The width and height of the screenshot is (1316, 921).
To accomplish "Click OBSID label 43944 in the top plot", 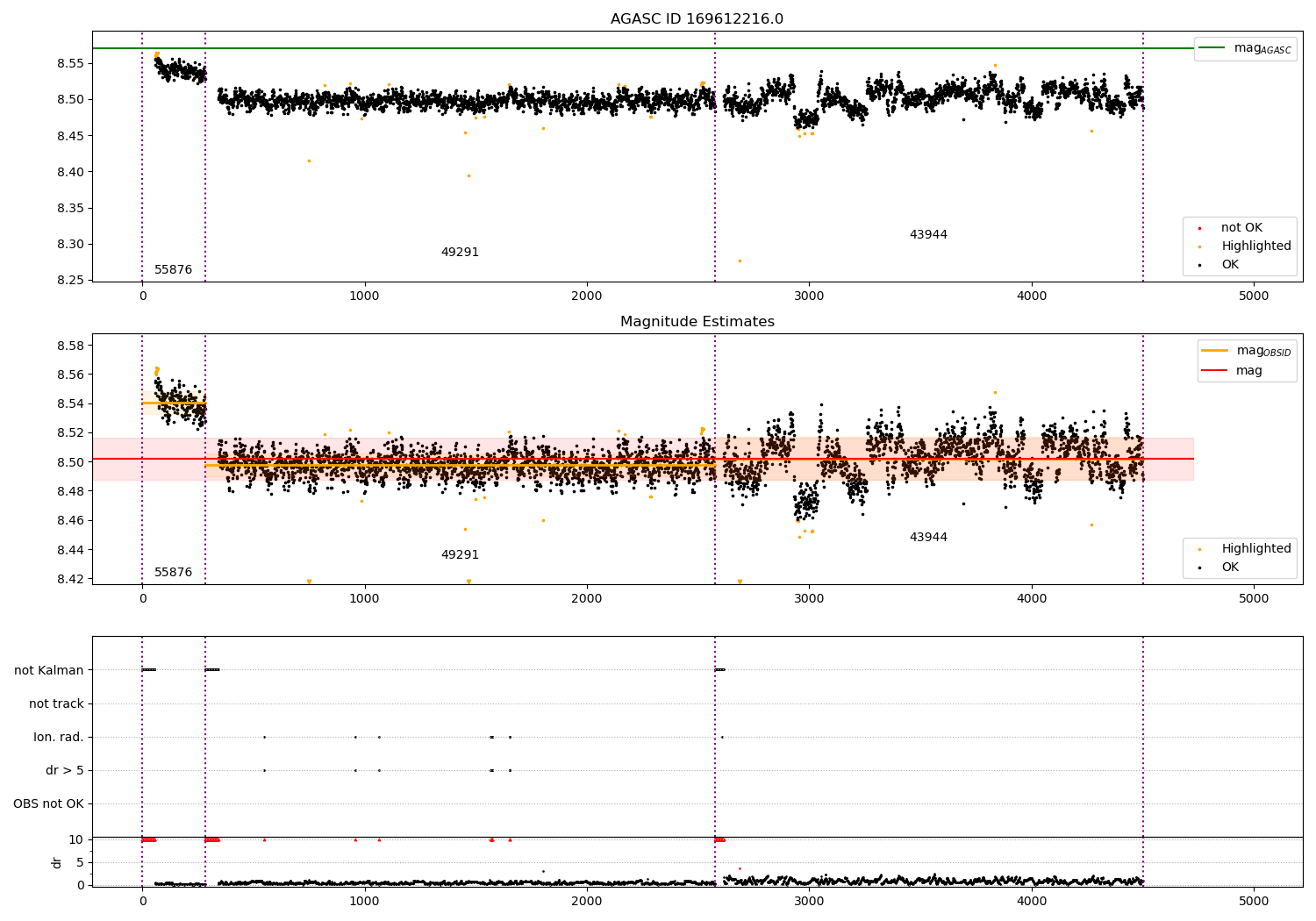I will tap(928, 235).
